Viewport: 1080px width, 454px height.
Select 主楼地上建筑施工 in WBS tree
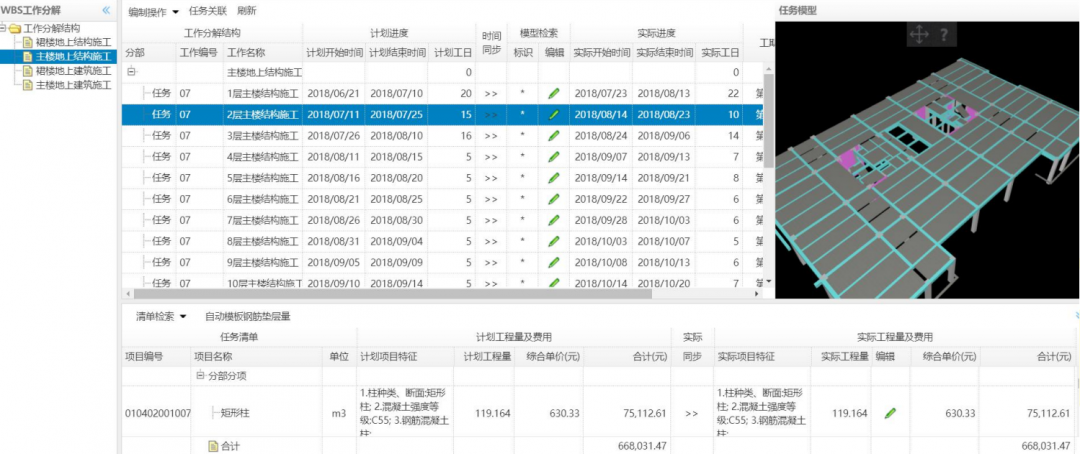(x=73, y=85)
